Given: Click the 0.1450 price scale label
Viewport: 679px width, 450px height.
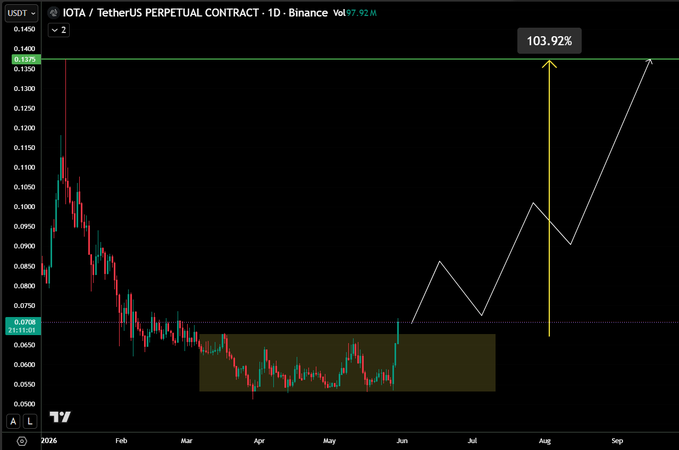Looking at the screenshot, I should [24, 29].
